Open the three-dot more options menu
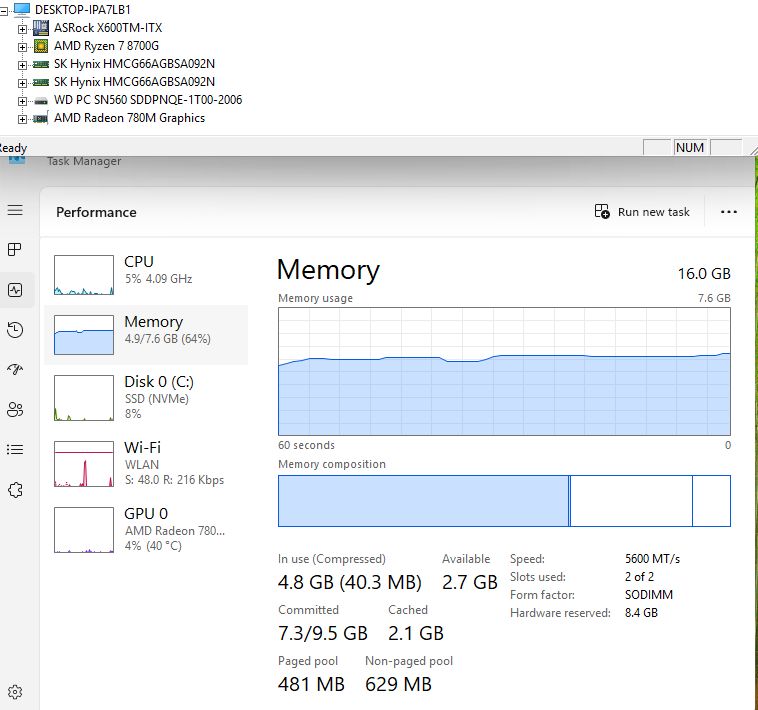 728,212
